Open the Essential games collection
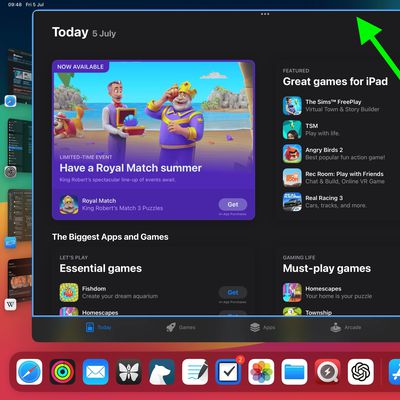Image resolution: width=400 pixels, height=400 pixels. 101,268
